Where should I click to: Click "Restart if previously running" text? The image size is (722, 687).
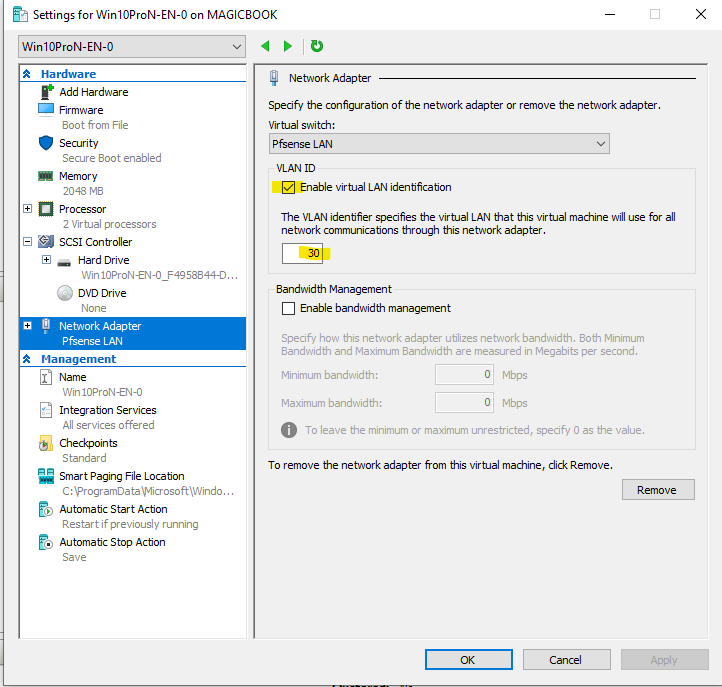point(130,524)
